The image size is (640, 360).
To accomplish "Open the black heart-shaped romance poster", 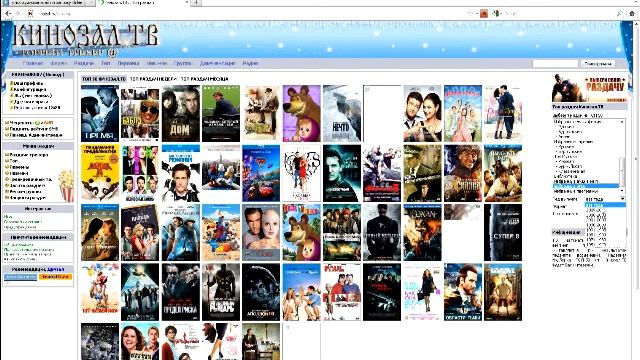I will pyautogui.click(x=302, y=173).
